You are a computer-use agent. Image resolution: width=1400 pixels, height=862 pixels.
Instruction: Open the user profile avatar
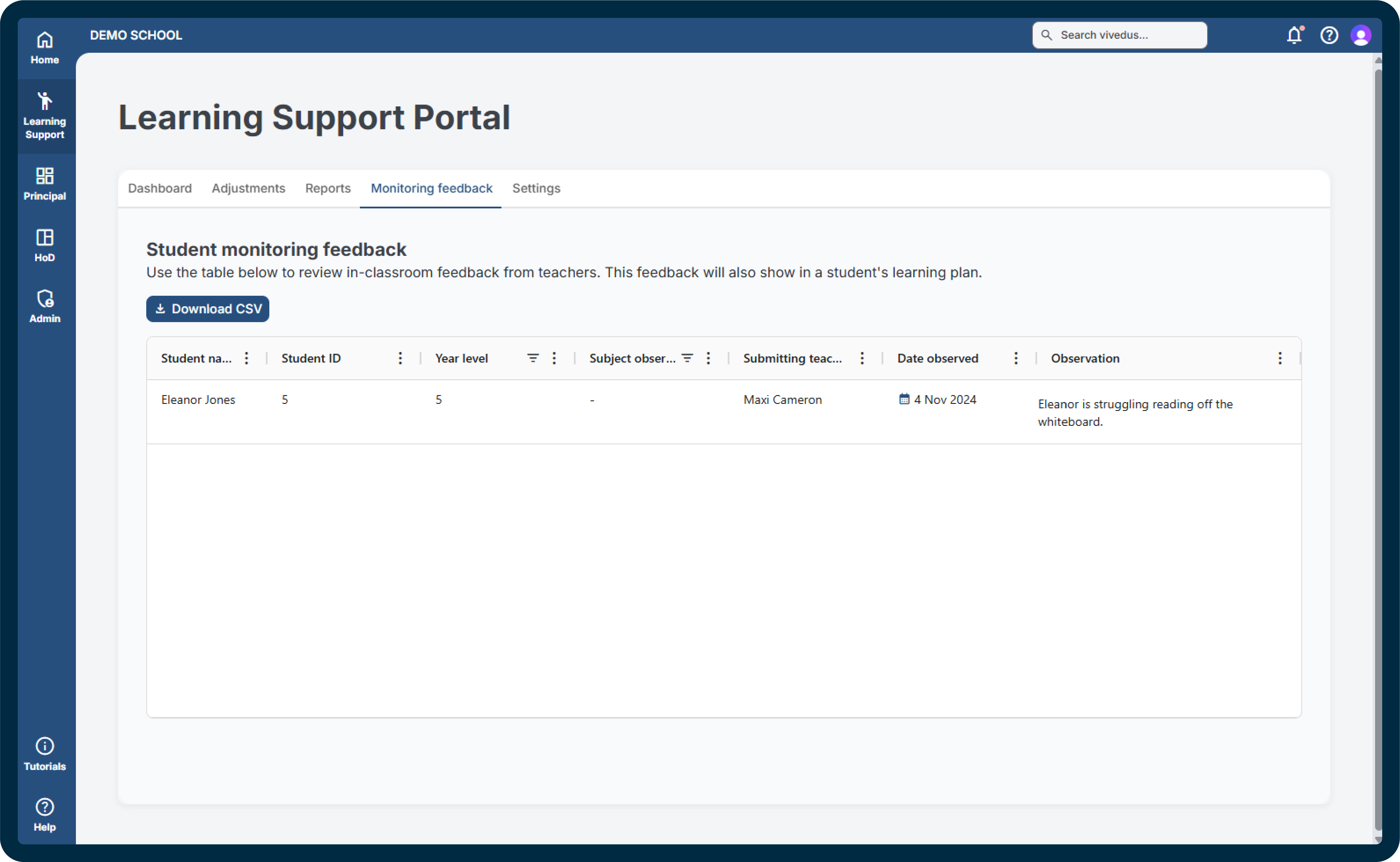pos(1360,35)
